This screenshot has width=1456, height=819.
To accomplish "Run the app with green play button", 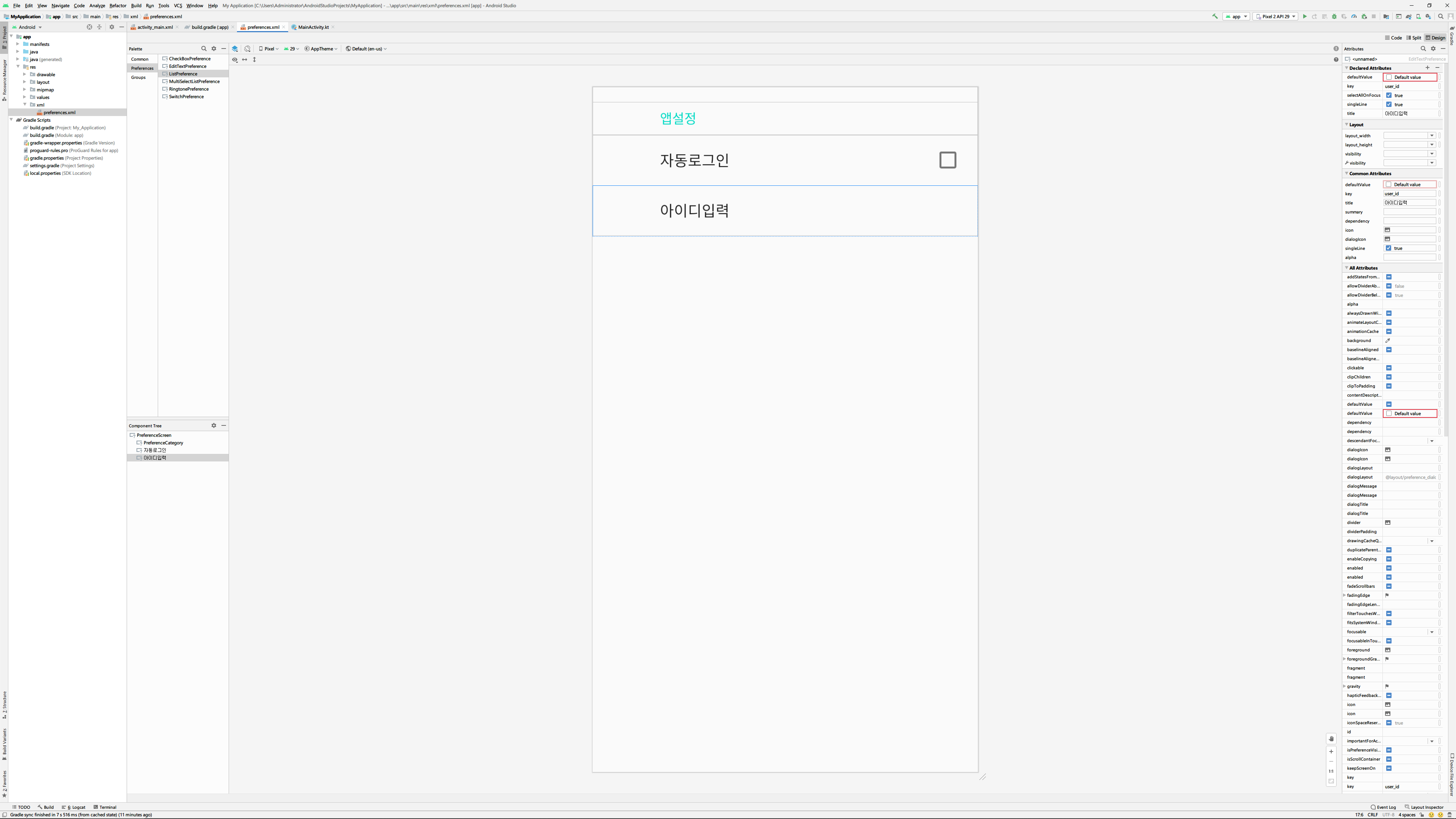I will (x=1304, y=16).
